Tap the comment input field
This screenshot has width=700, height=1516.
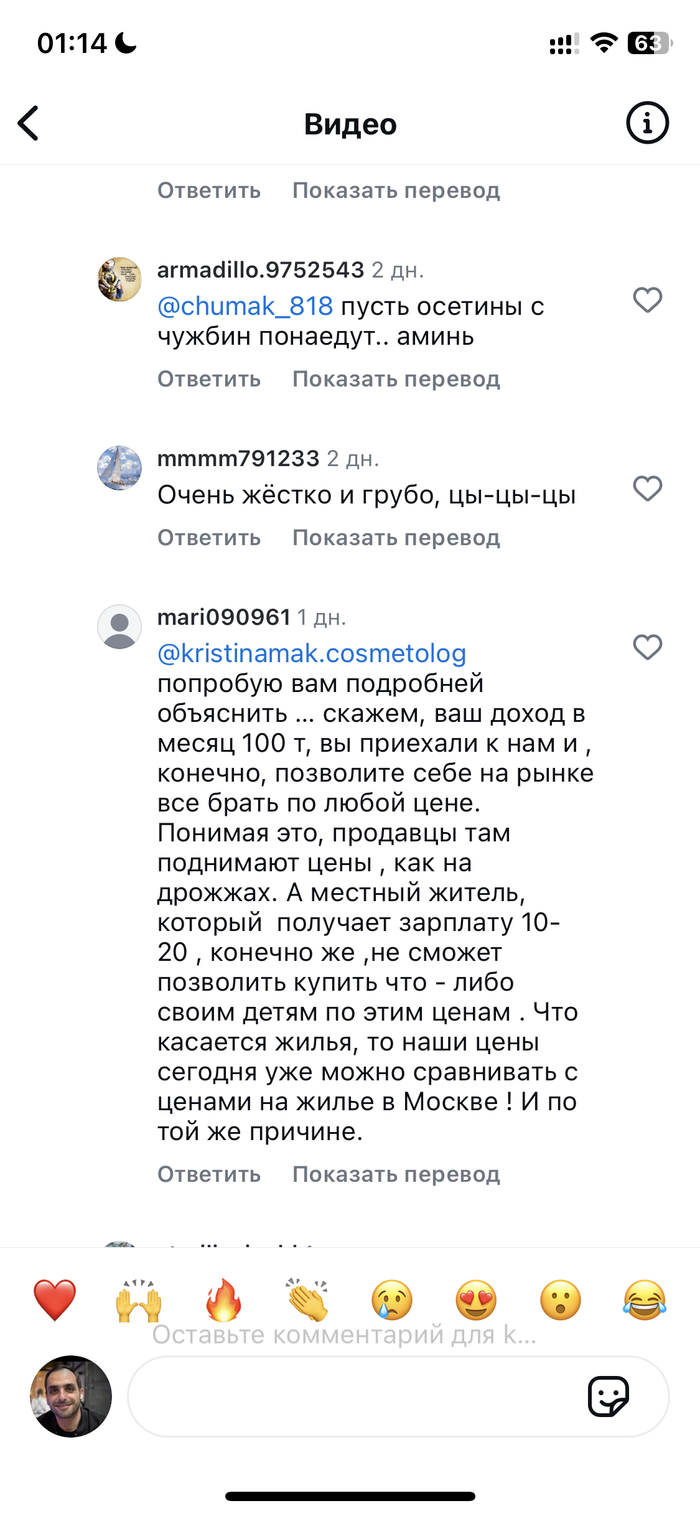(350, 1397)
